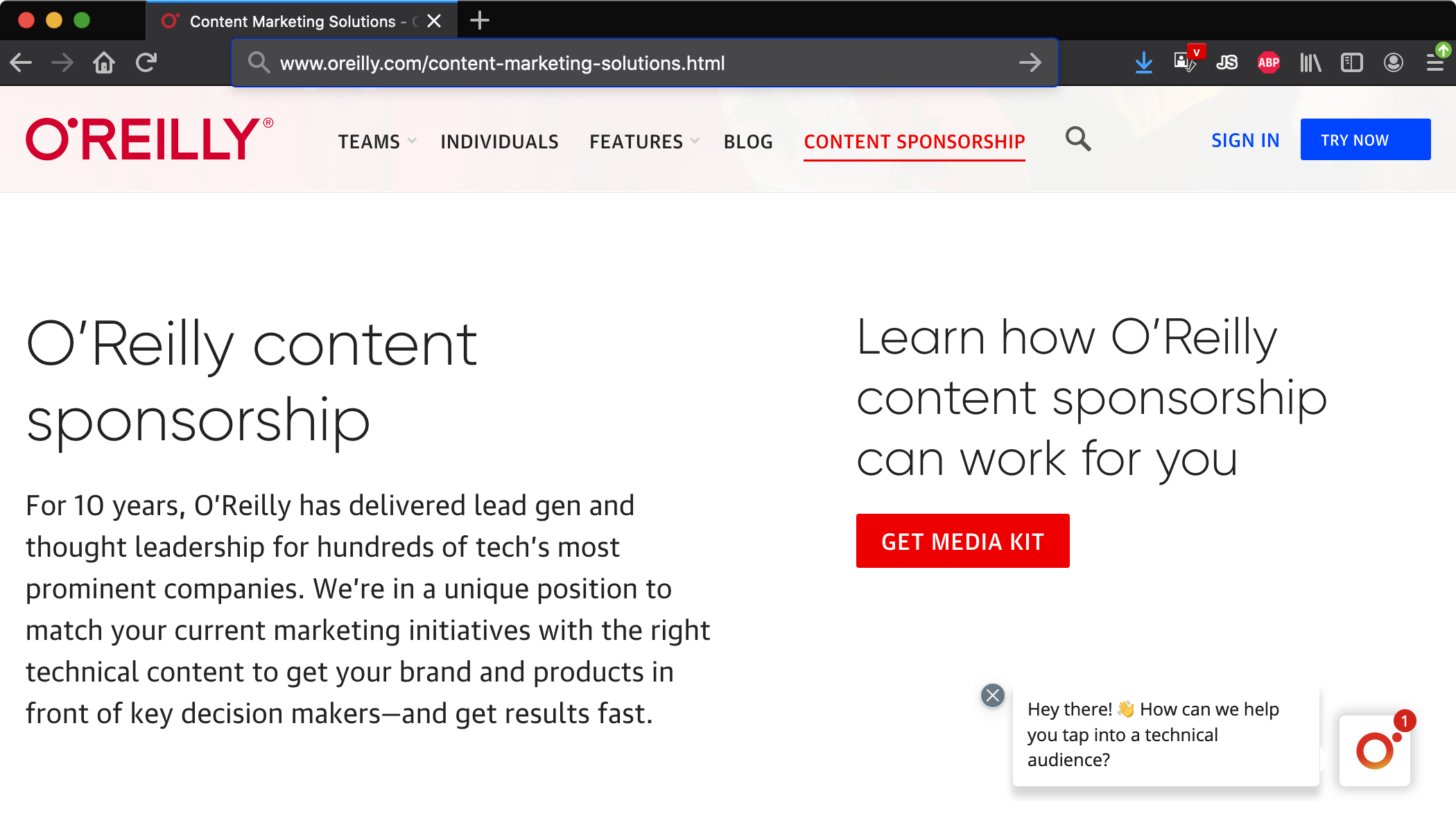
Task: Follow the Sign In link
Action: coord(1245,140)
